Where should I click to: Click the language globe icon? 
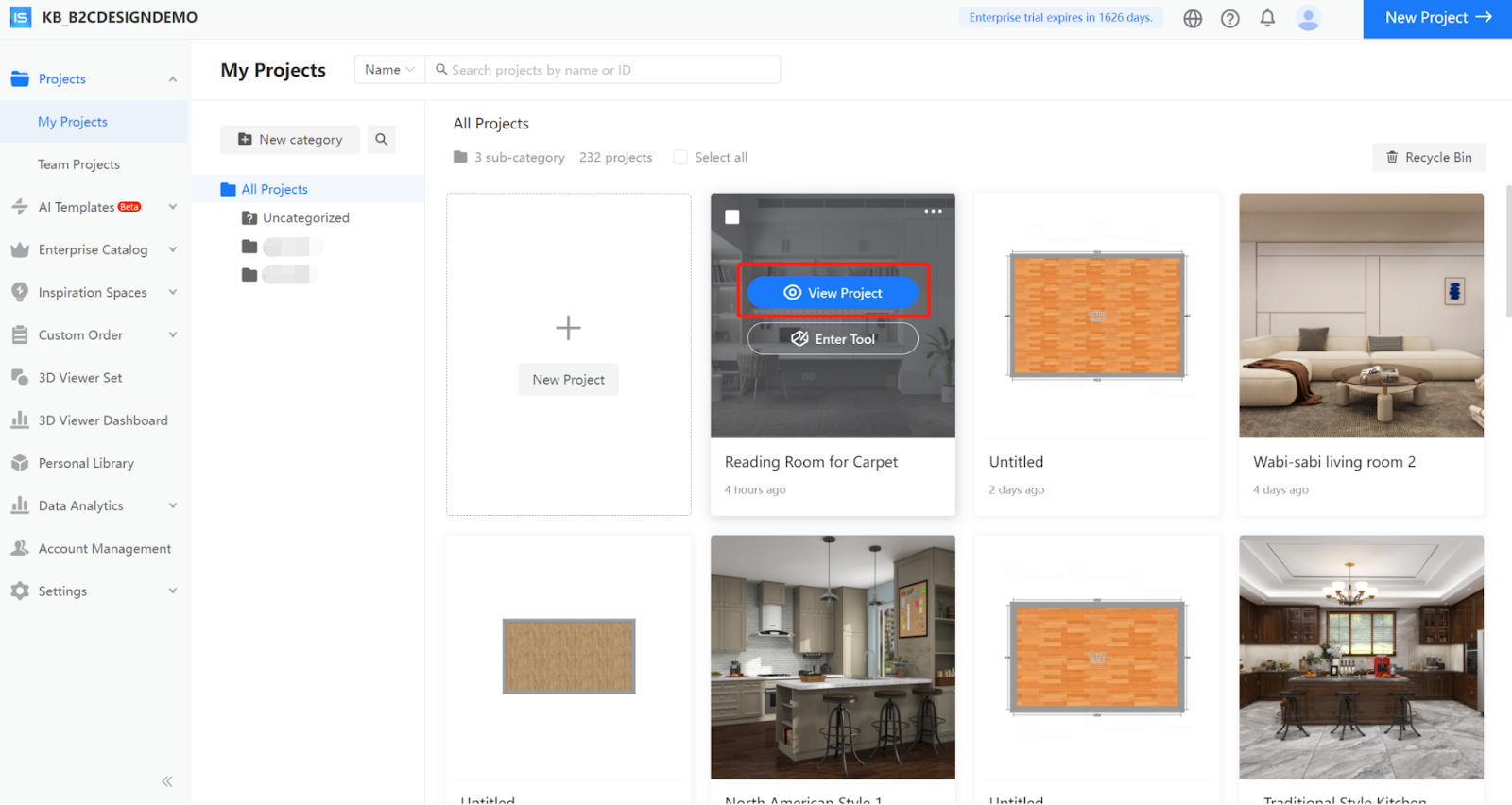[x=1193, y=18]
